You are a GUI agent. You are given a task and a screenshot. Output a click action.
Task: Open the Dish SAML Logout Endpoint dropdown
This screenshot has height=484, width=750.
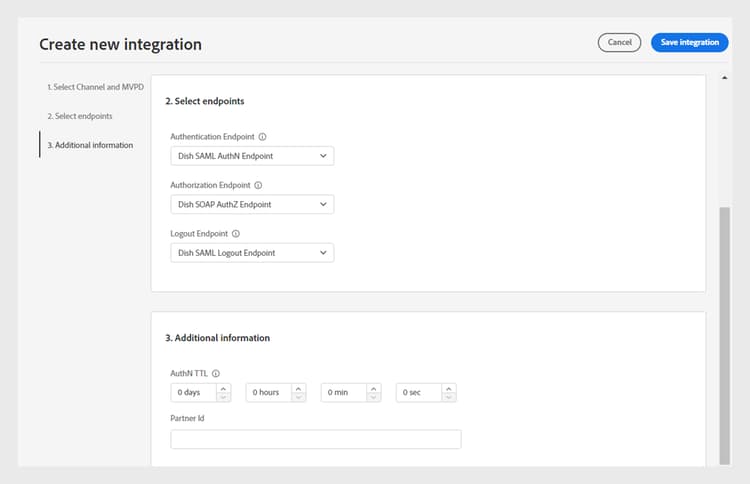(252, 253)
